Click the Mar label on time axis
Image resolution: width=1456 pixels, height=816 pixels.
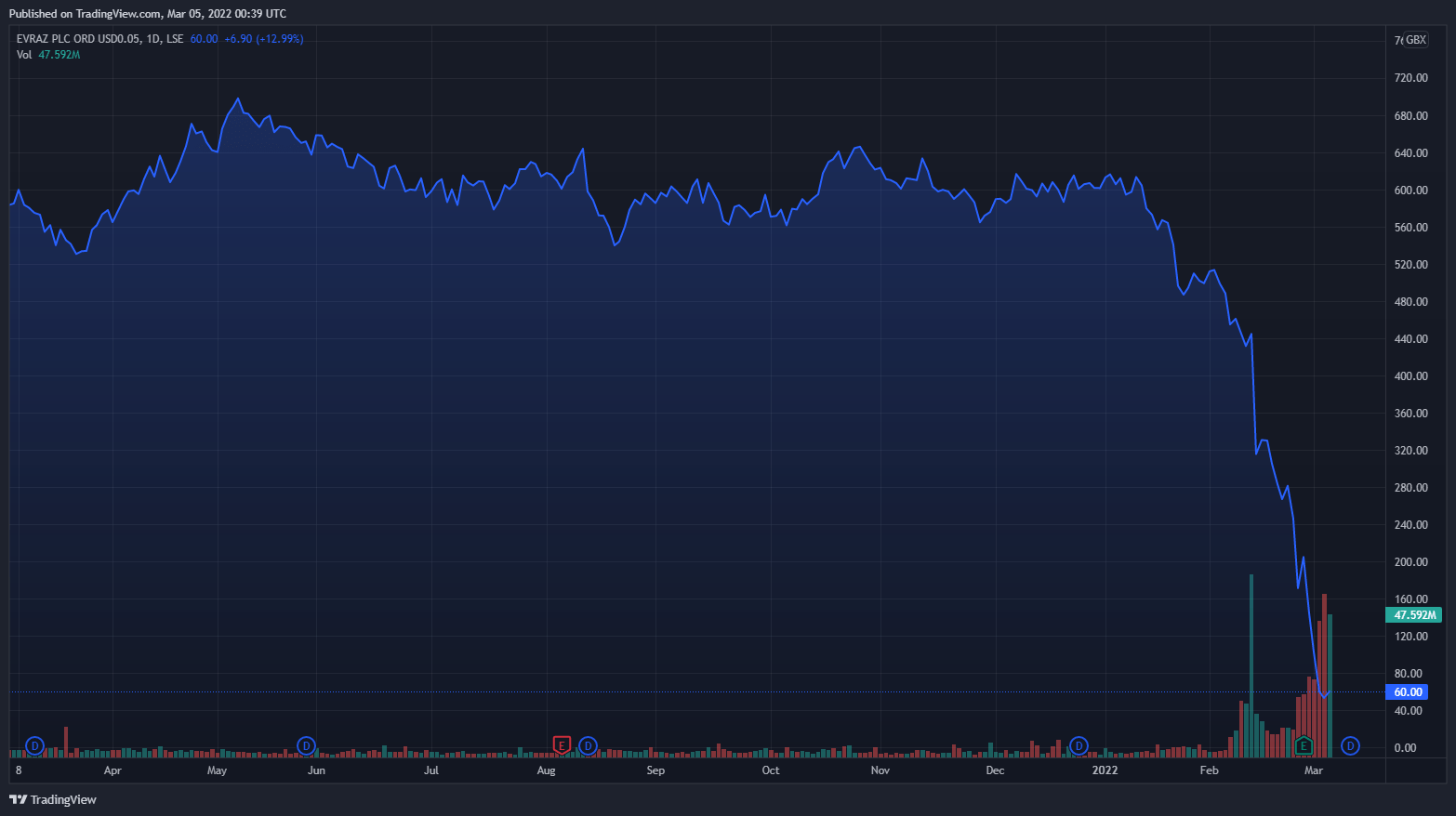1314,770
